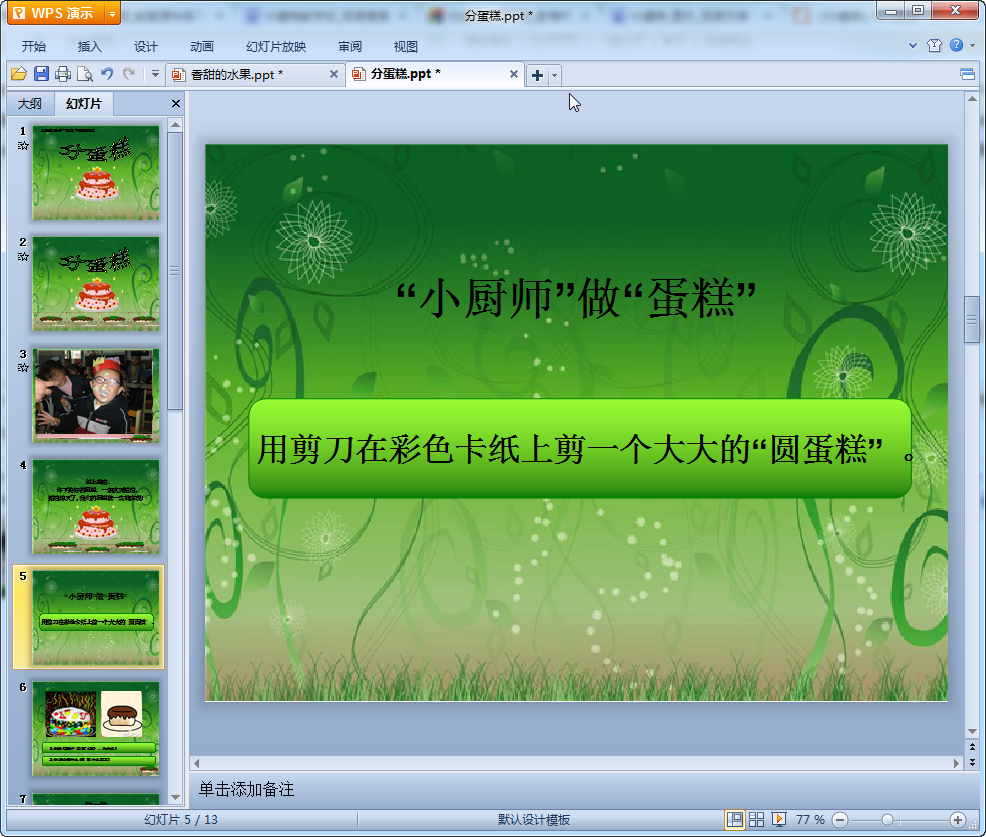Viewport: 986px width, 837px height.
Task: Select slide 6 thumbnail with cakes
Action: pos(96,729)
